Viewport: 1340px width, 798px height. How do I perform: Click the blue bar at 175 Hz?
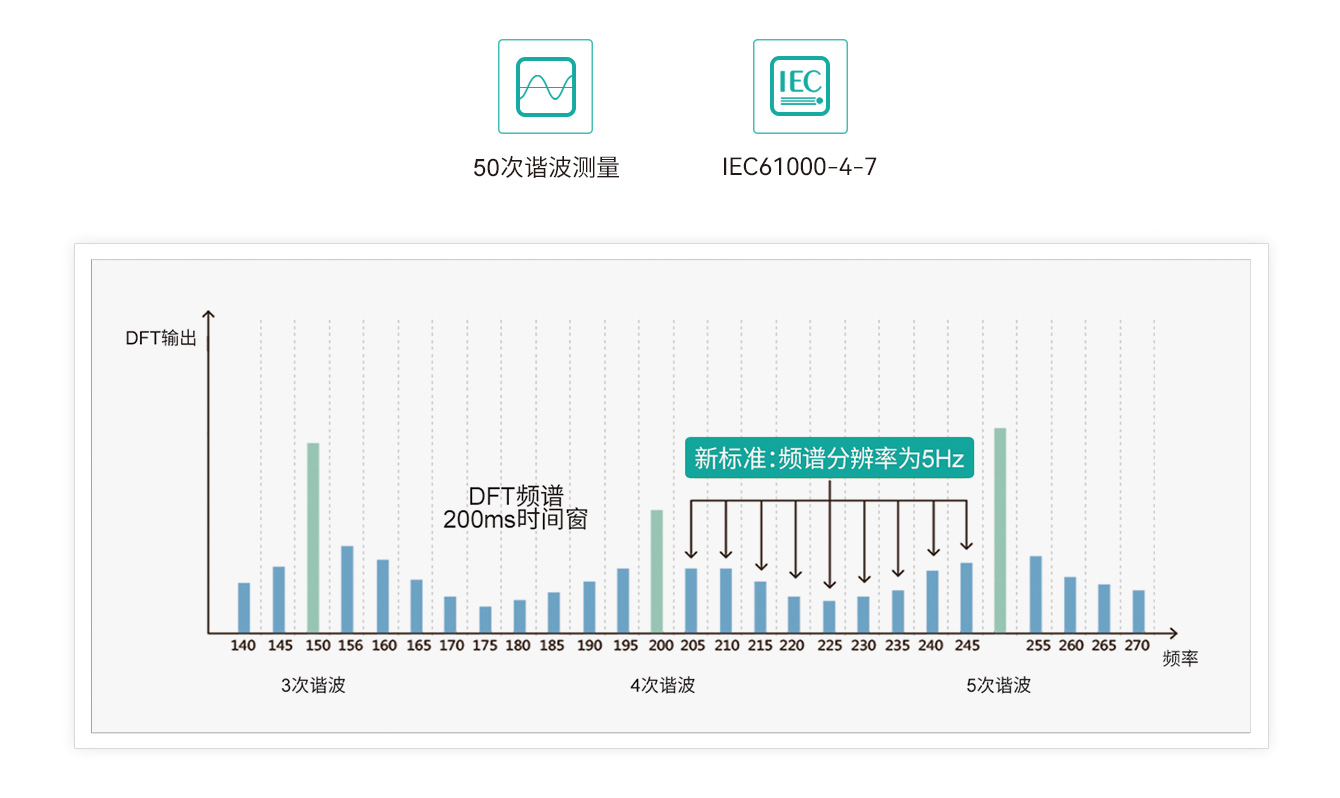485,619
